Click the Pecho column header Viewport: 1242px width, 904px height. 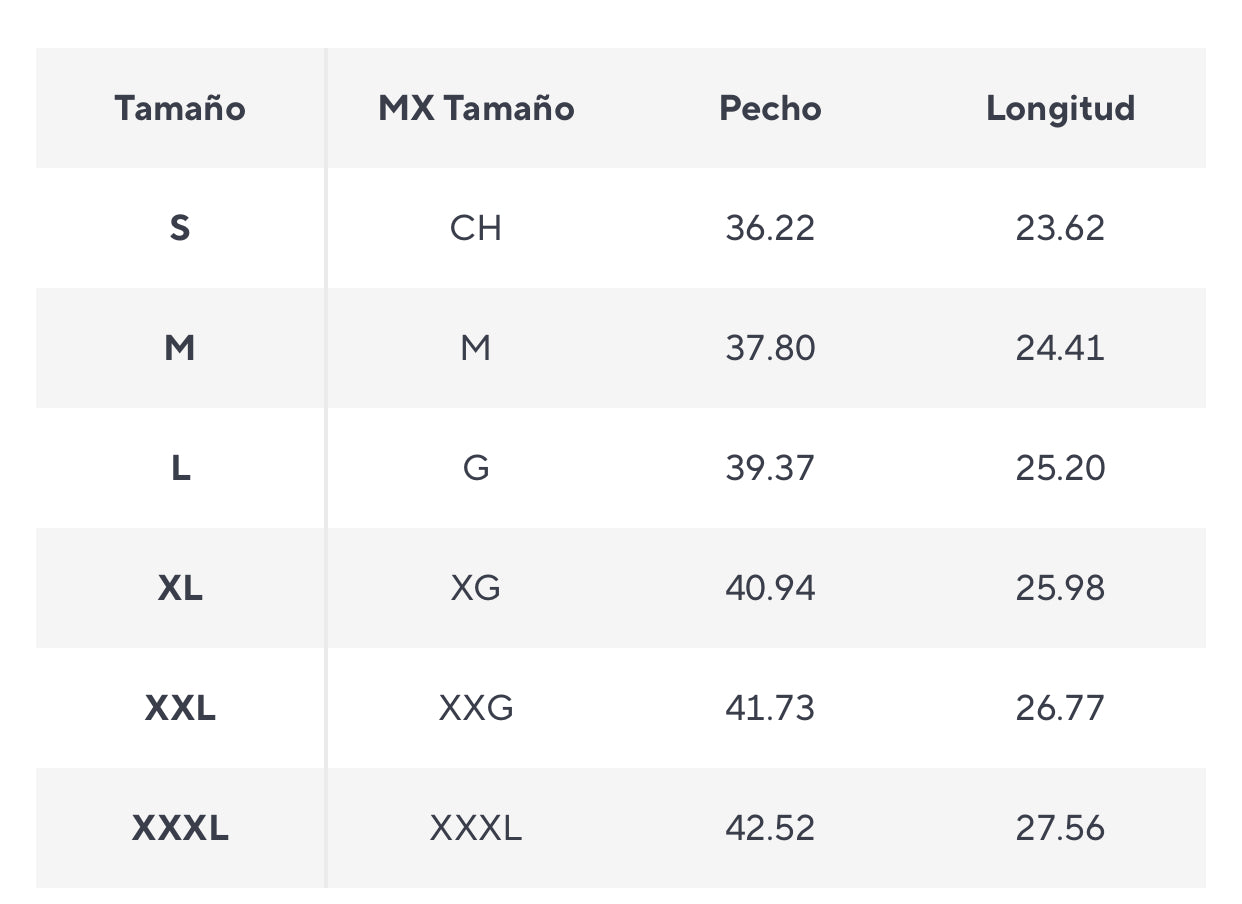tap(770, 108)
